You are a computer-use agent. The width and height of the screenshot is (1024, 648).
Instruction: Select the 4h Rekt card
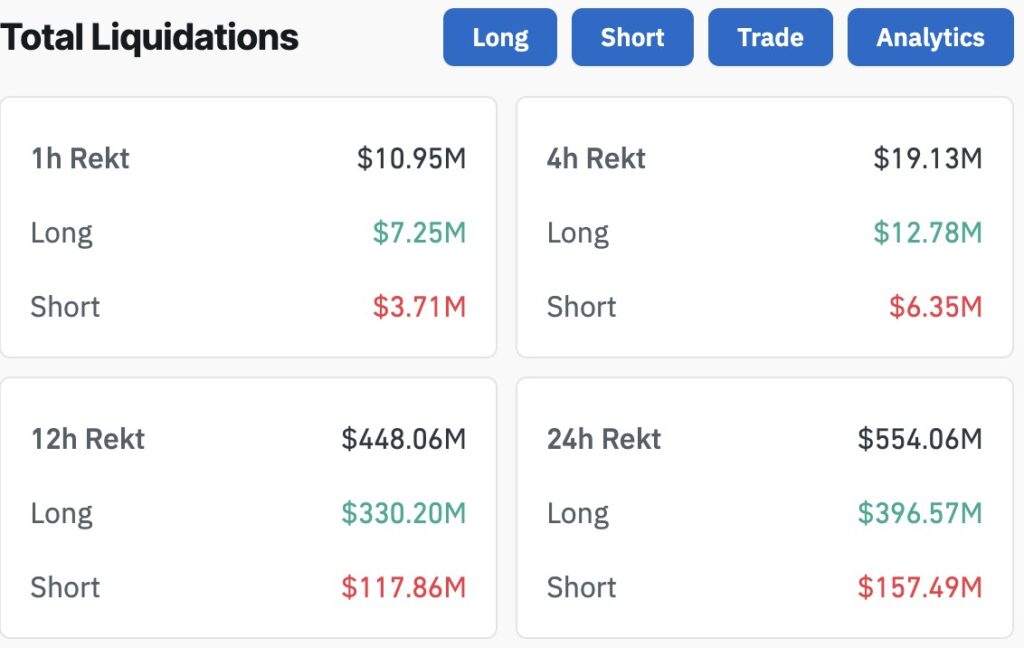765,227
